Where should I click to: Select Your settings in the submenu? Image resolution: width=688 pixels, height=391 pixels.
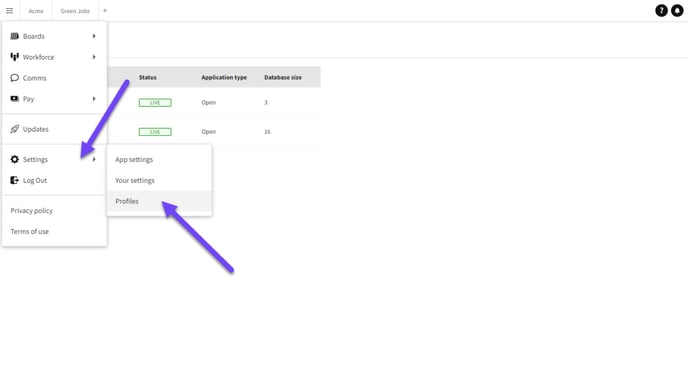pos(159,180)
